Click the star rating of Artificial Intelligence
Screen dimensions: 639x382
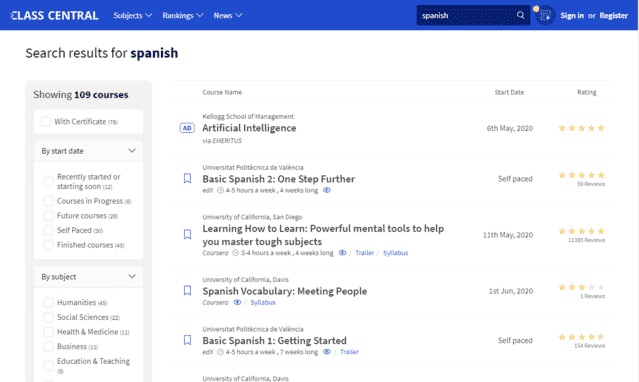pyautogui.click(x=582, y=128)
